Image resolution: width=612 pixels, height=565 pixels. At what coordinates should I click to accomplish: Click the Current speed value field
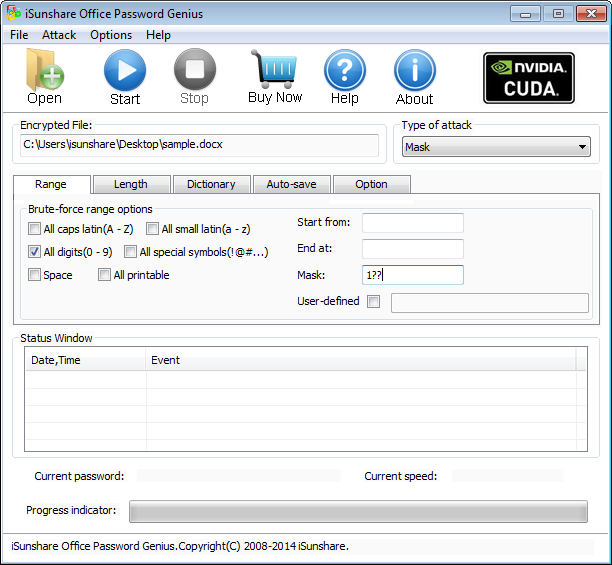tap(507, 476)
